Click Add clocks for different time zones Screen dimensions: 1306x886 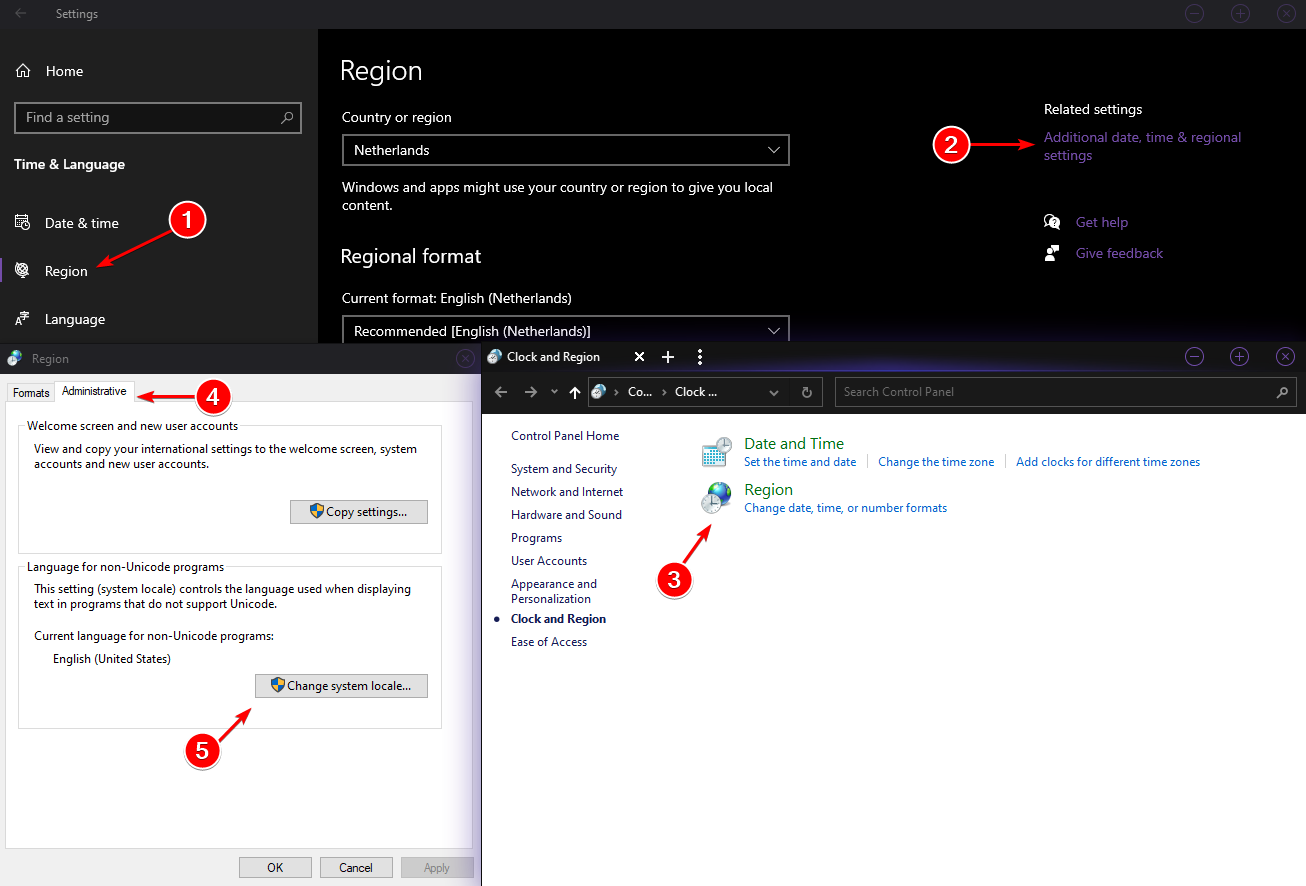coord(1108,462)
